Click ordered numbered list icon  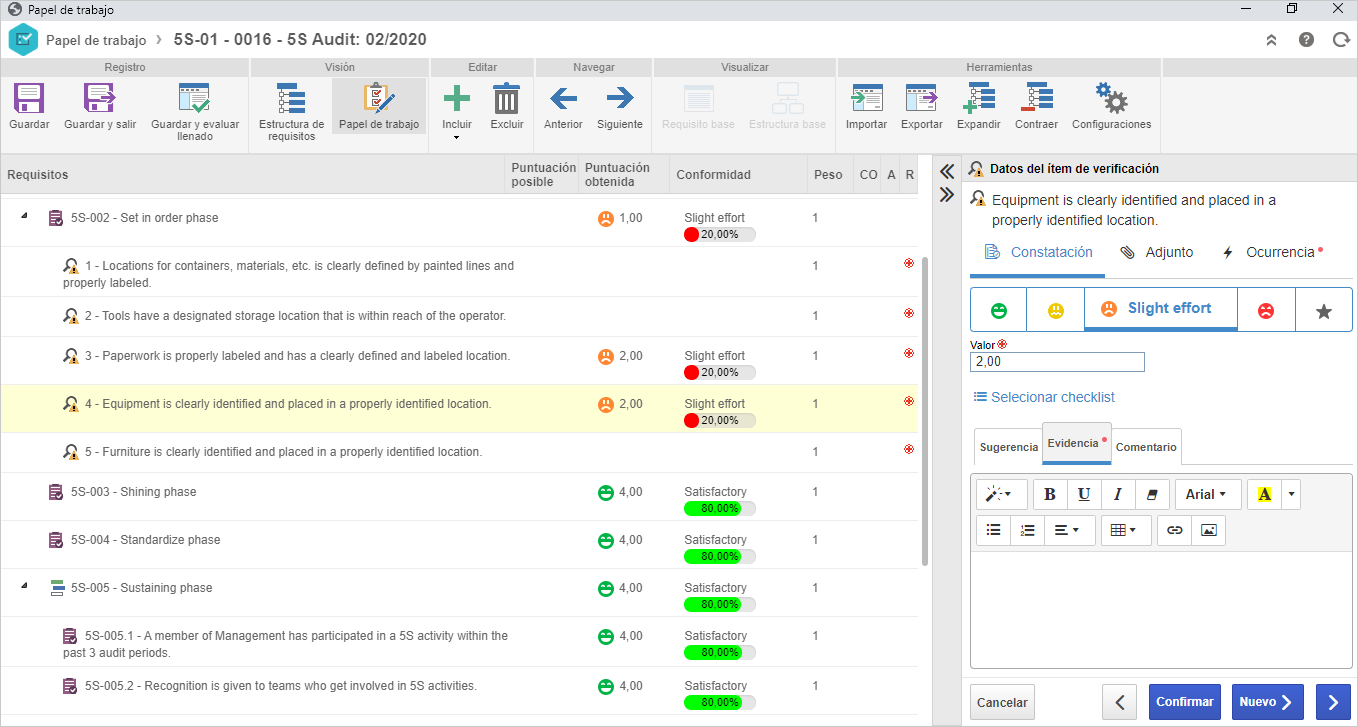pyautogui.click(x=1027, y=530)
